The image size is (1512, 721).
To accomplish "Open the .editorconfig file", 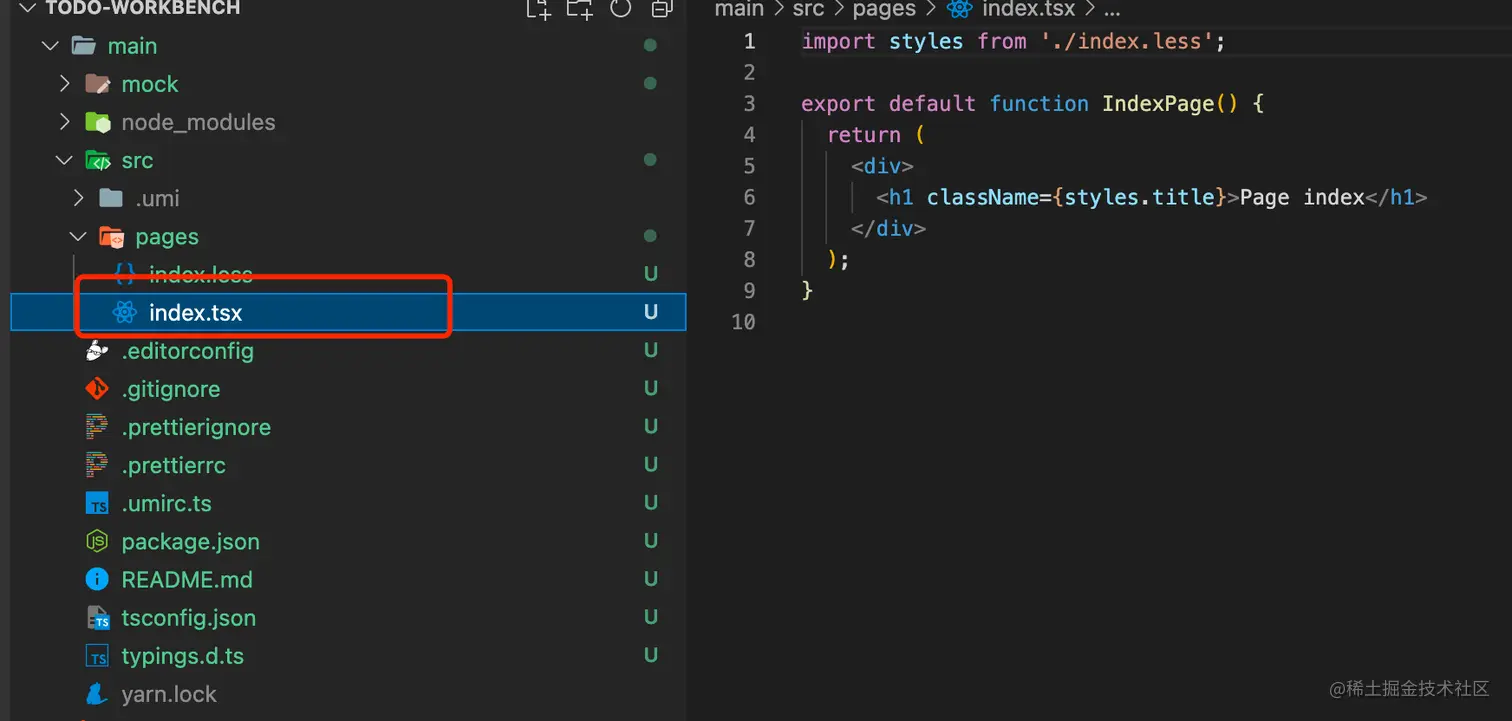I will click(x=187, y=351).
